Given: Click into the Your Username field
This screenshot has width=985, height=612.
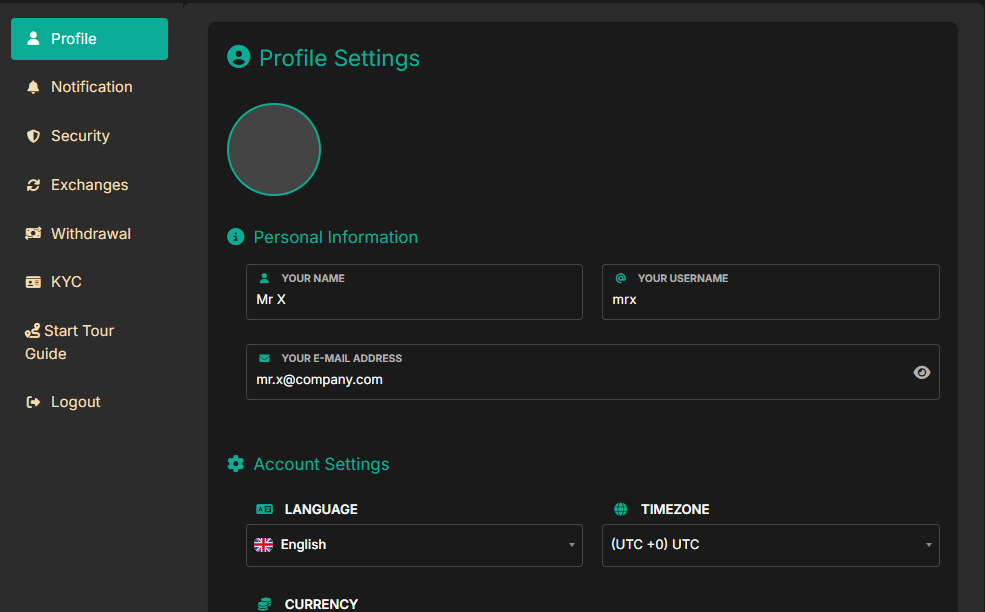Looking at the screenshot, I should 770,299.
